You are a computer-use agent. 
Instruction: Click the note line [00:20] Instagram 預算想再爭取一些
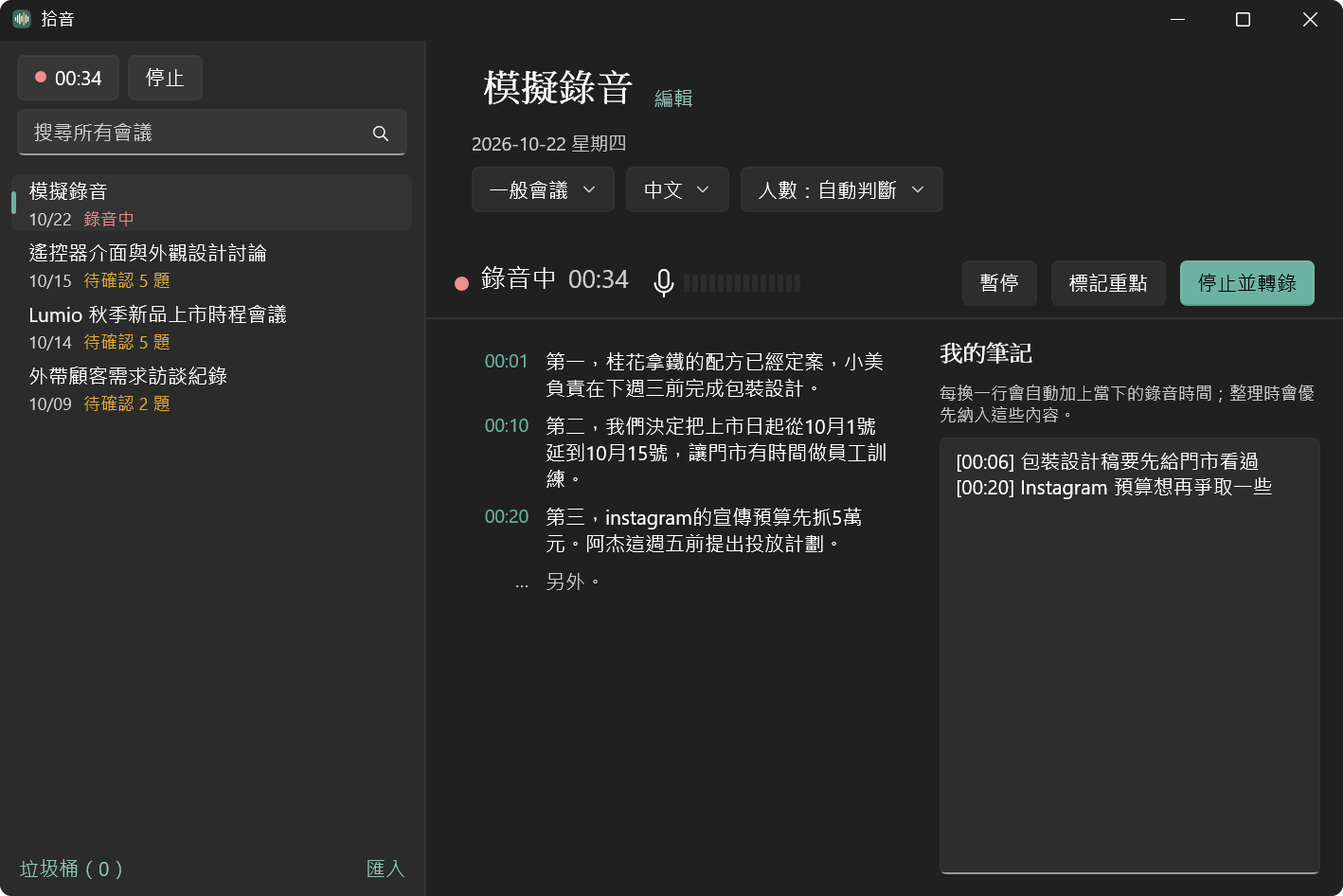click(x=1114, y=488)
